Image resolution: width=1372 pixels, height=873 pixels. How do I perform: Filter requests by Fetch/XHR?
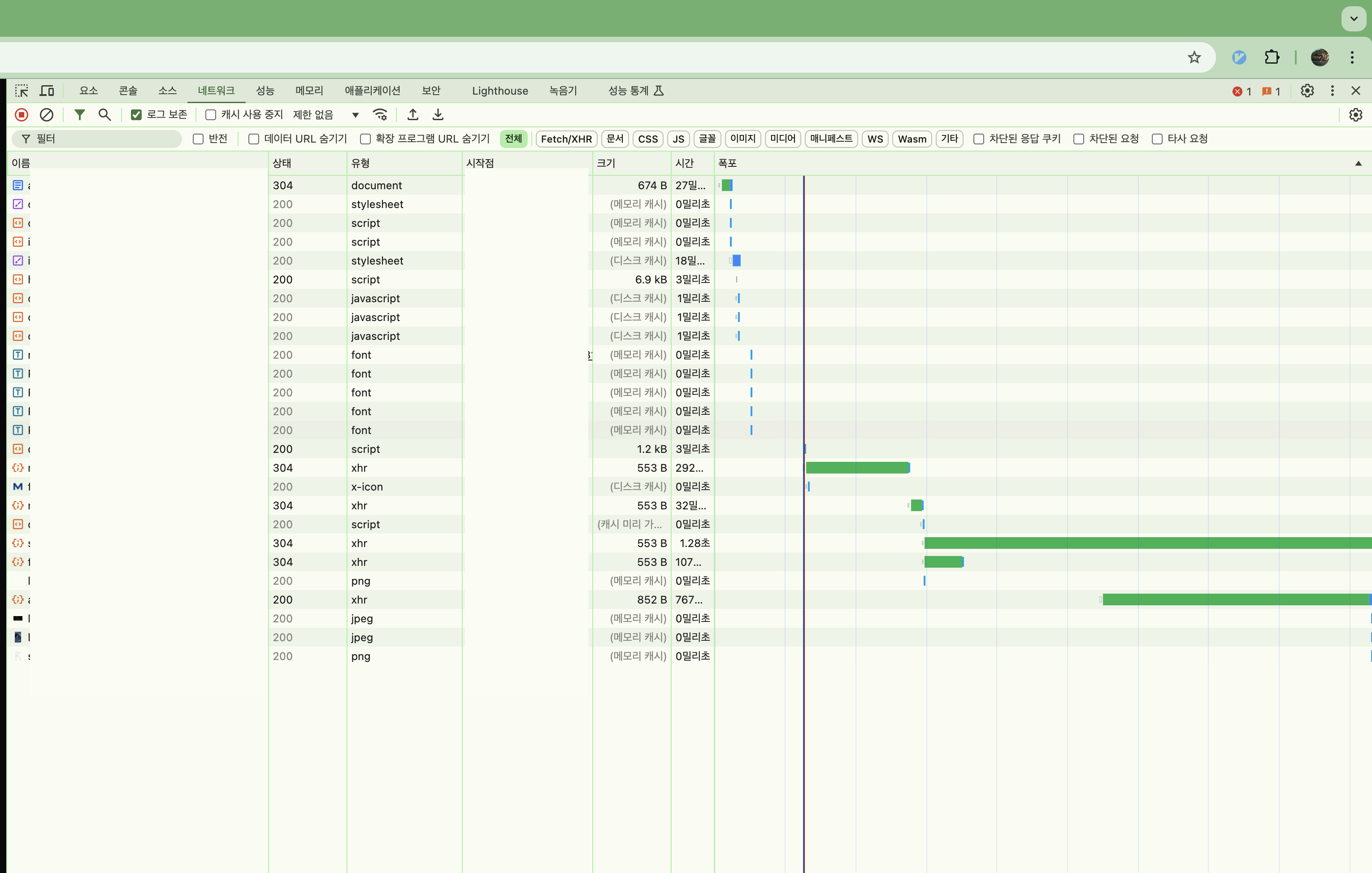(x=566, y=139)
